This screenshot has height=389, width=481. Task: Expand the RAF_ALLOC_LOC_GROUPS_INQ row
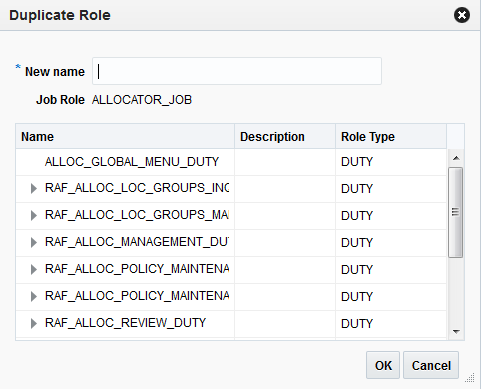[x=33, y=188]
